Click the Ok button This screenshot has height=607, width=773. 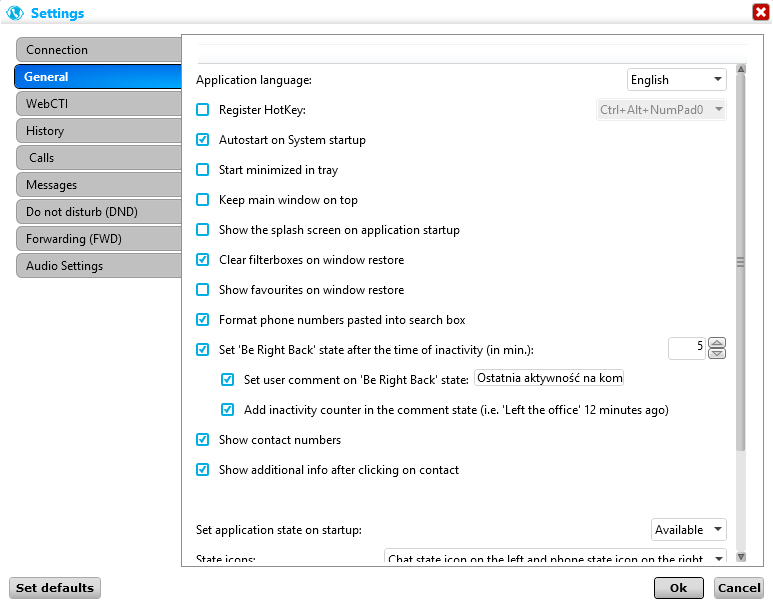678,588
